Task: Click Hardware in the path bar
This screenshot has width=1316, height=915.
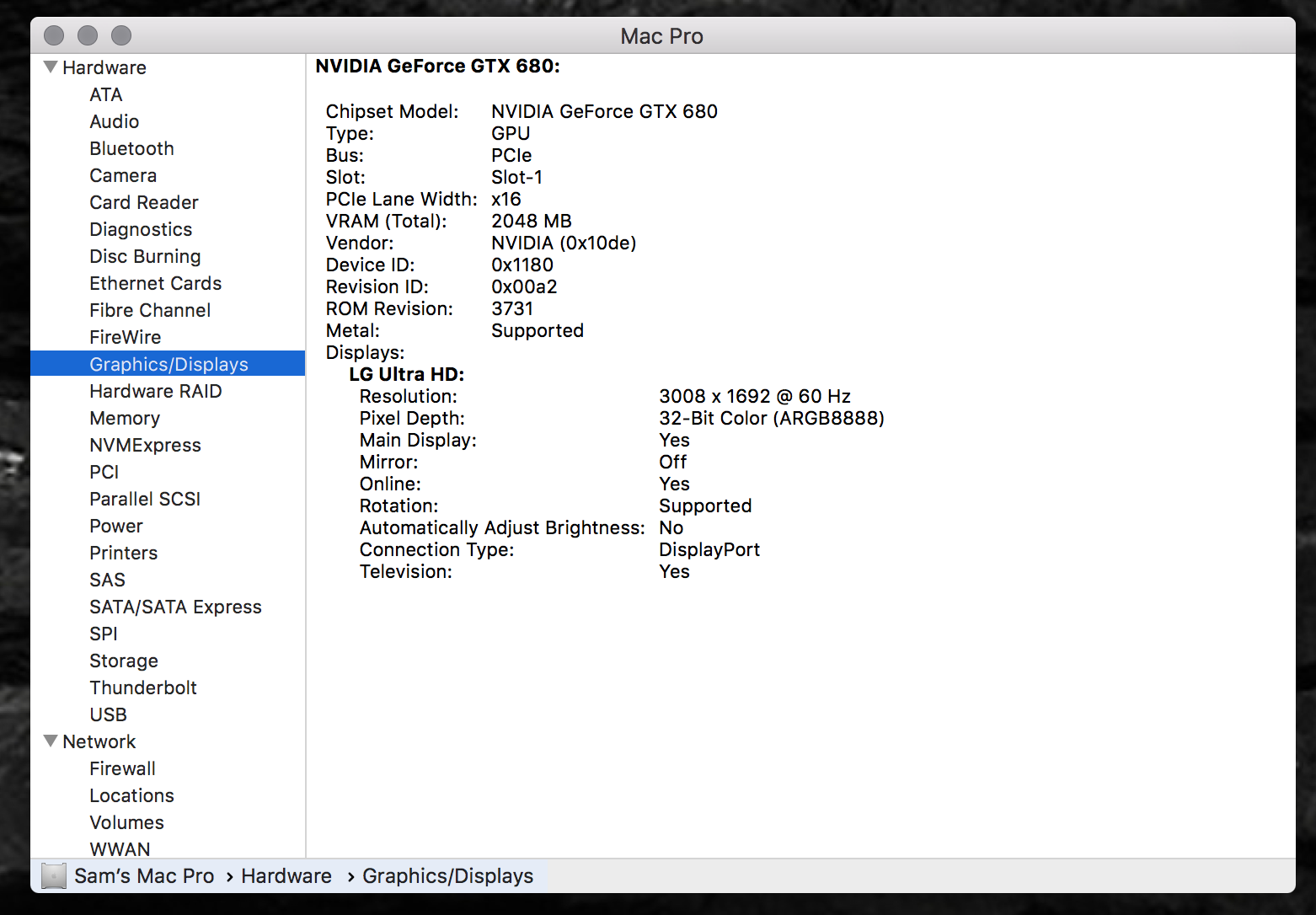Action: point(286,875)
